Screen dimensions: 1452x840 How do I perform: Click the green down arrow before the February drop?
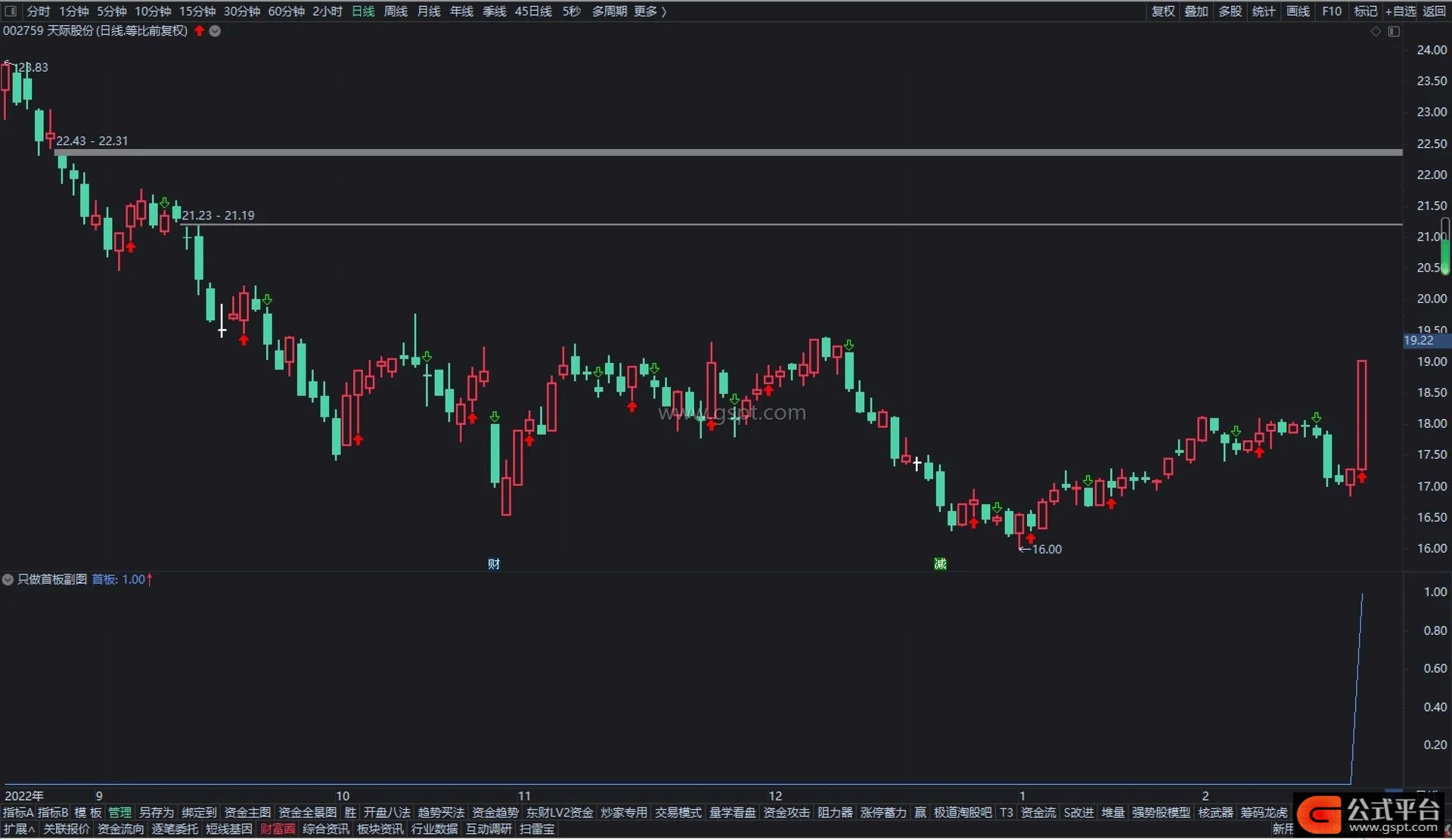(1317, 417)
